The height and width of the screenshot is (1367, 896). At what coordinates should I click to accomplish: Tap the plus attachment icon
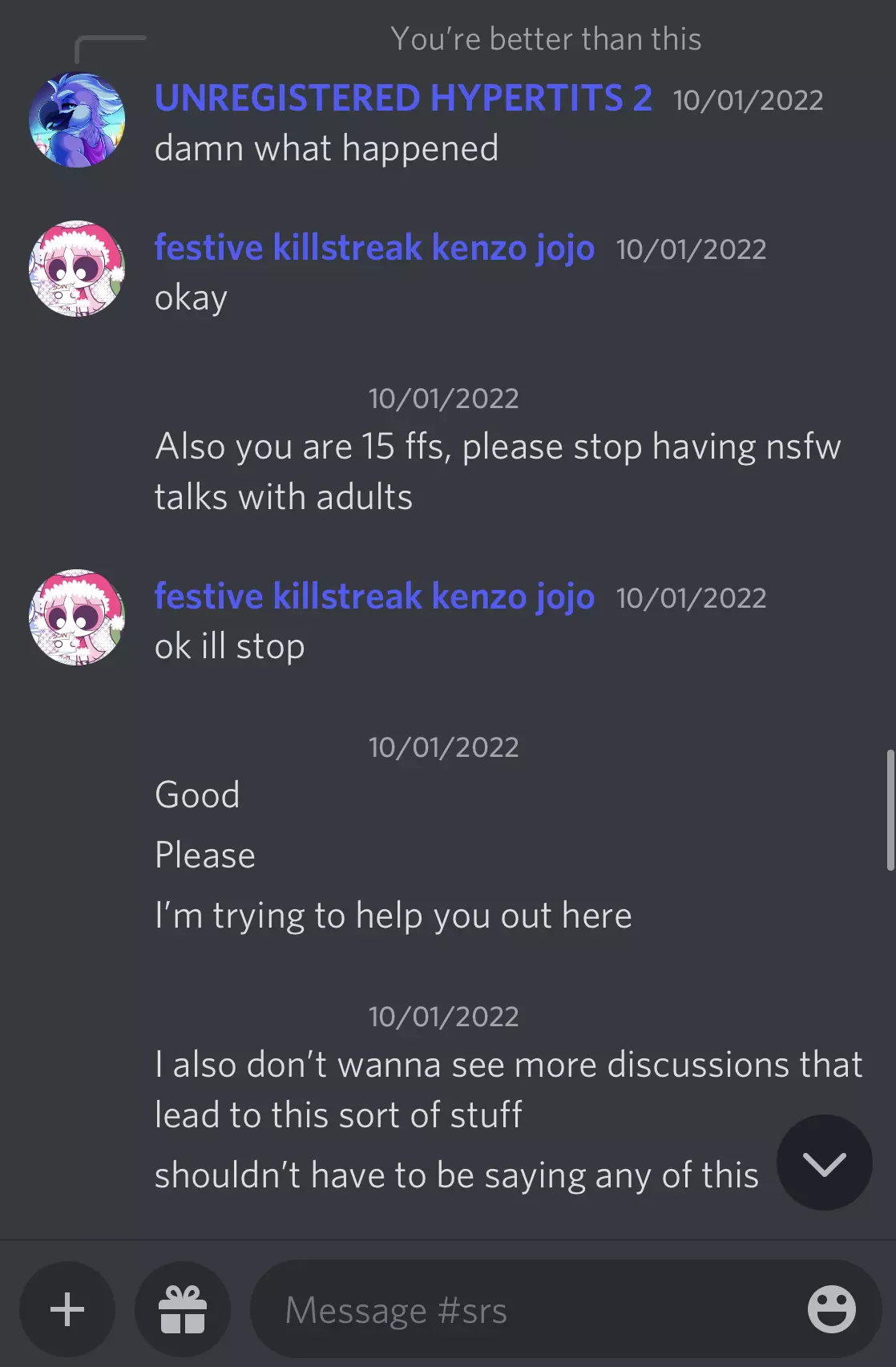67,1309
